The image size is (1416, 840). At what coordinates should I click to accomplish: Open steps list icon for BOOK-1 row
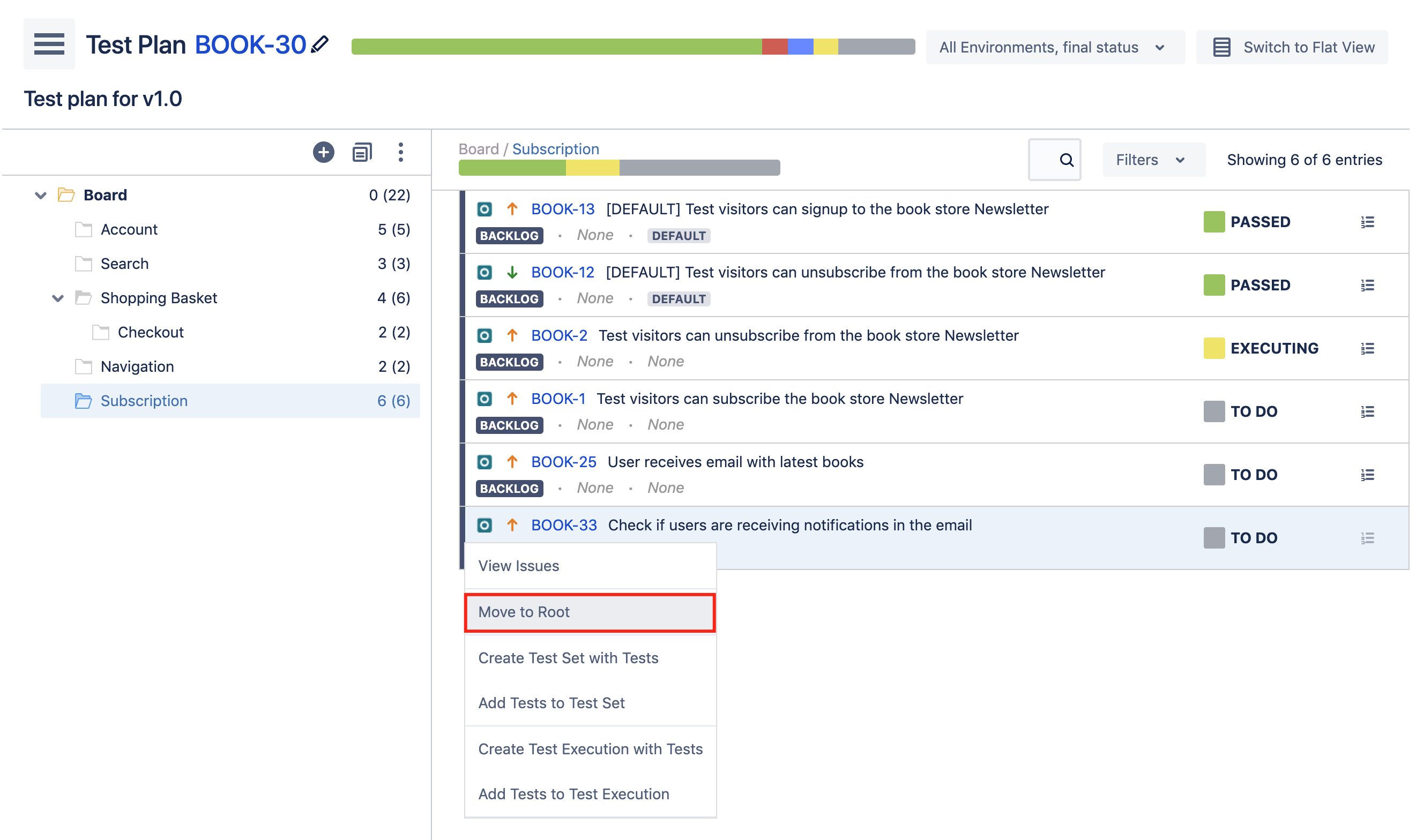pos(1367,411)
